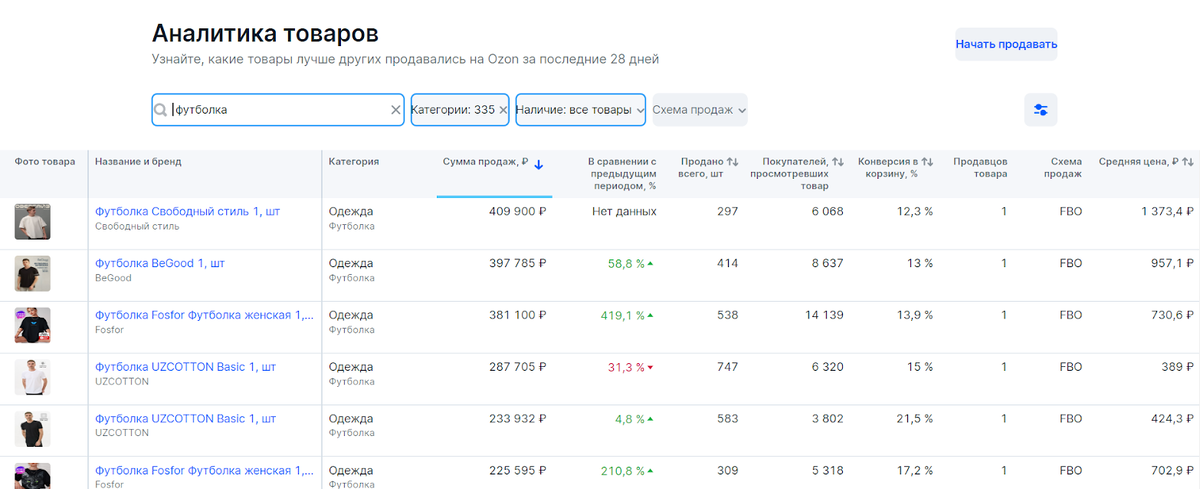Click the 957,1 ₽ average price

1172,263
